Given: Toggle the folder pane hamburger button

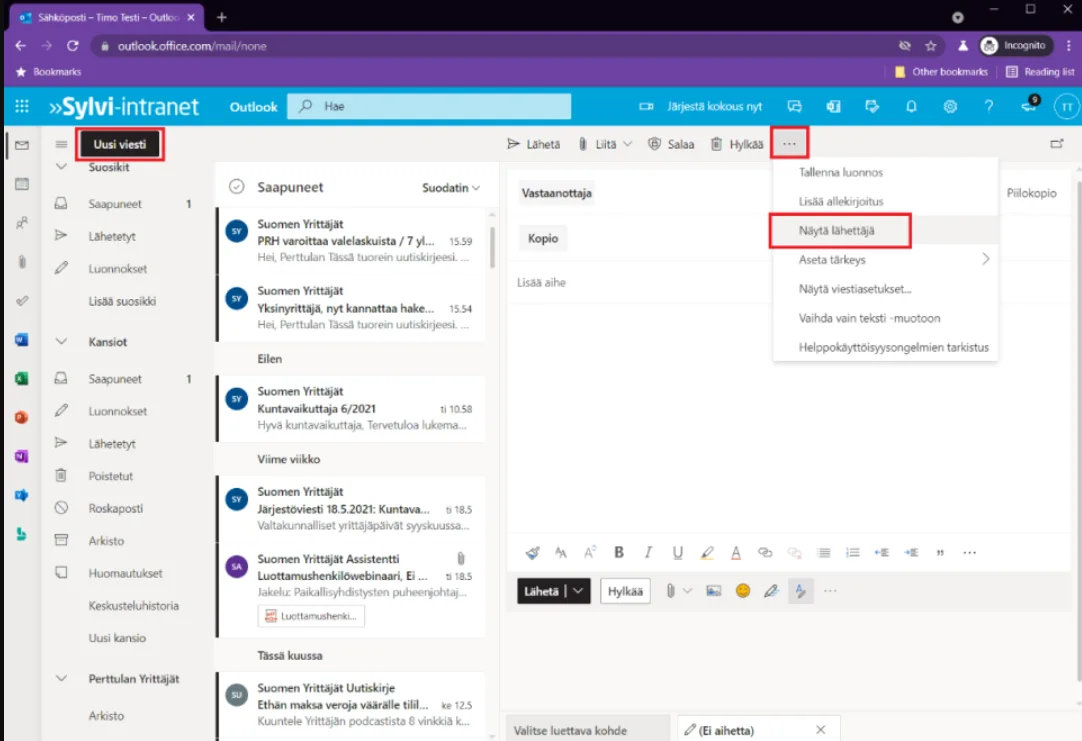Looking at the screenshot, I should click(x=61, y=144).
